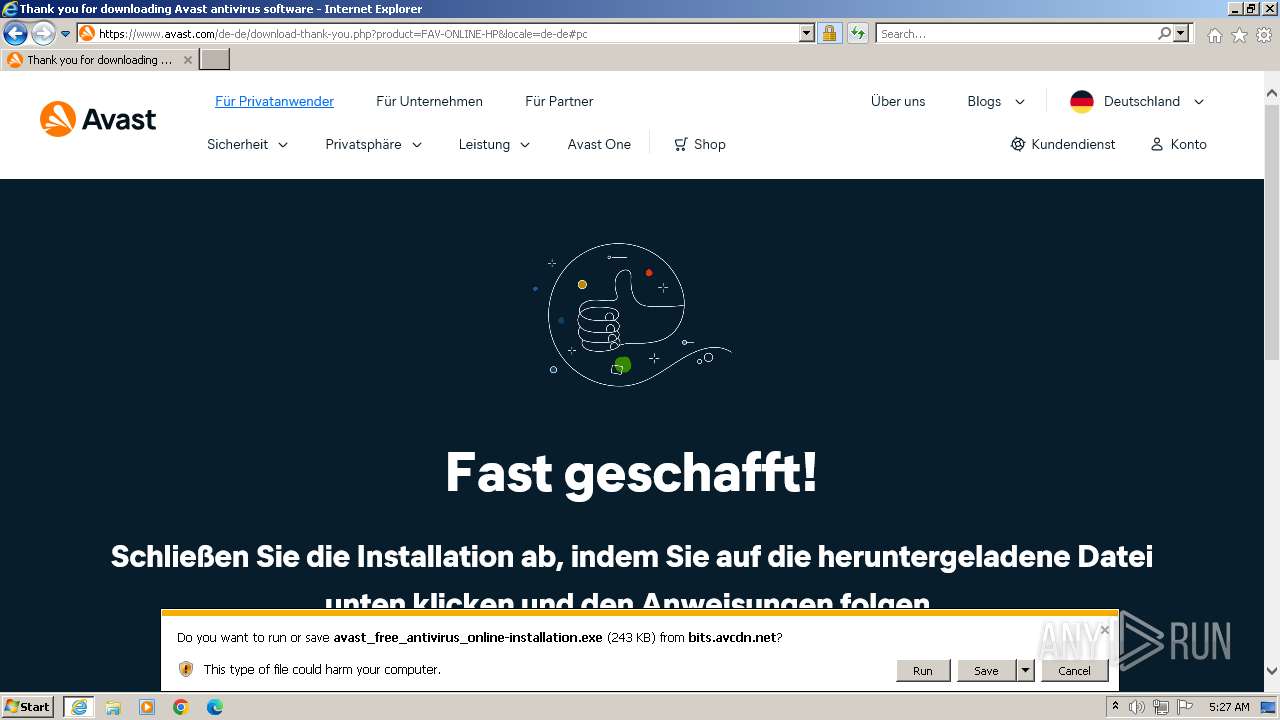Click the Germany flag icon
Viewport: 1280px width, 720px height.
(x=1082, y=101)
